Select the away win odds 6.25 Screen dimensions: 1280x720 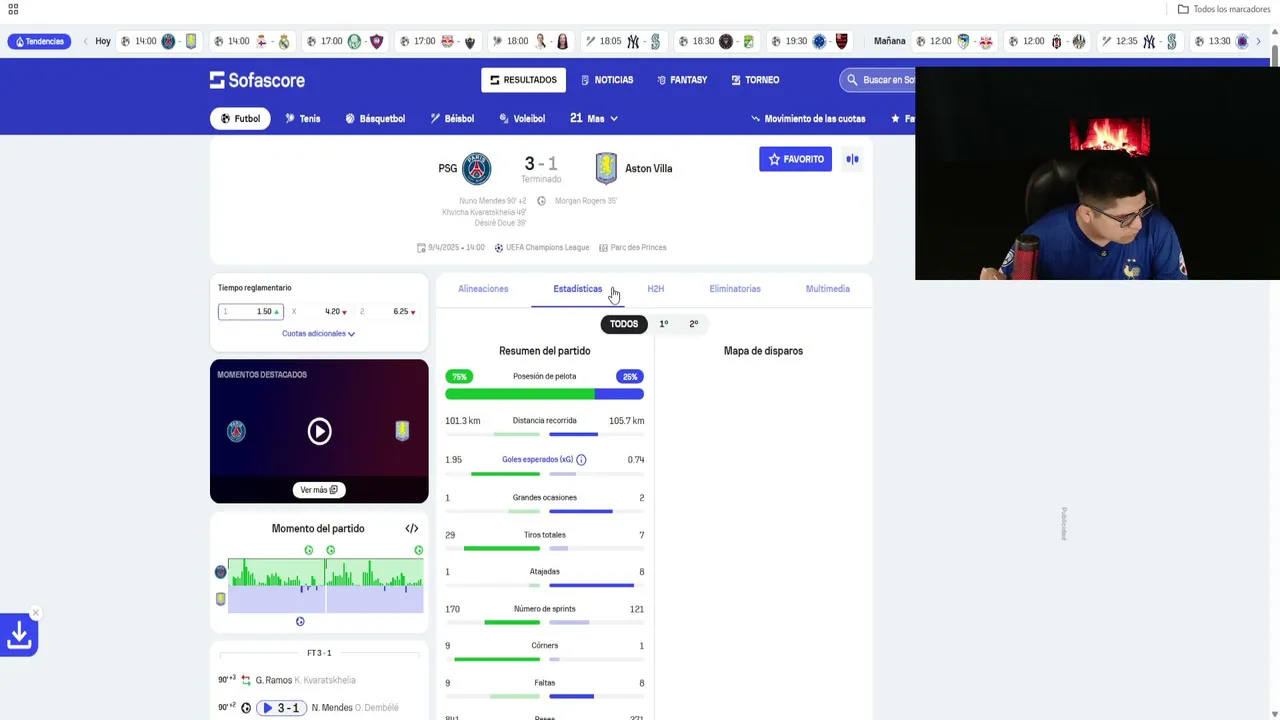[388, 311]
